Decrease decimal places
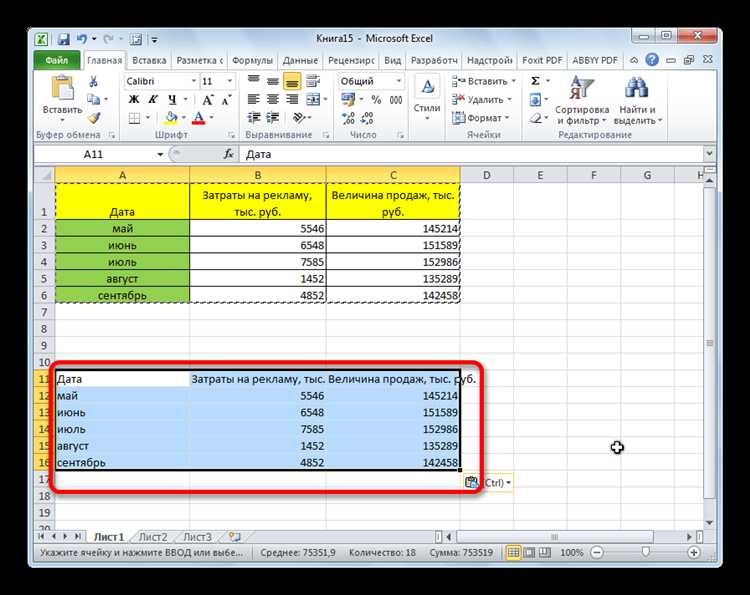The width and height of the screenshot is (750, 595). (x=367, y=118)
